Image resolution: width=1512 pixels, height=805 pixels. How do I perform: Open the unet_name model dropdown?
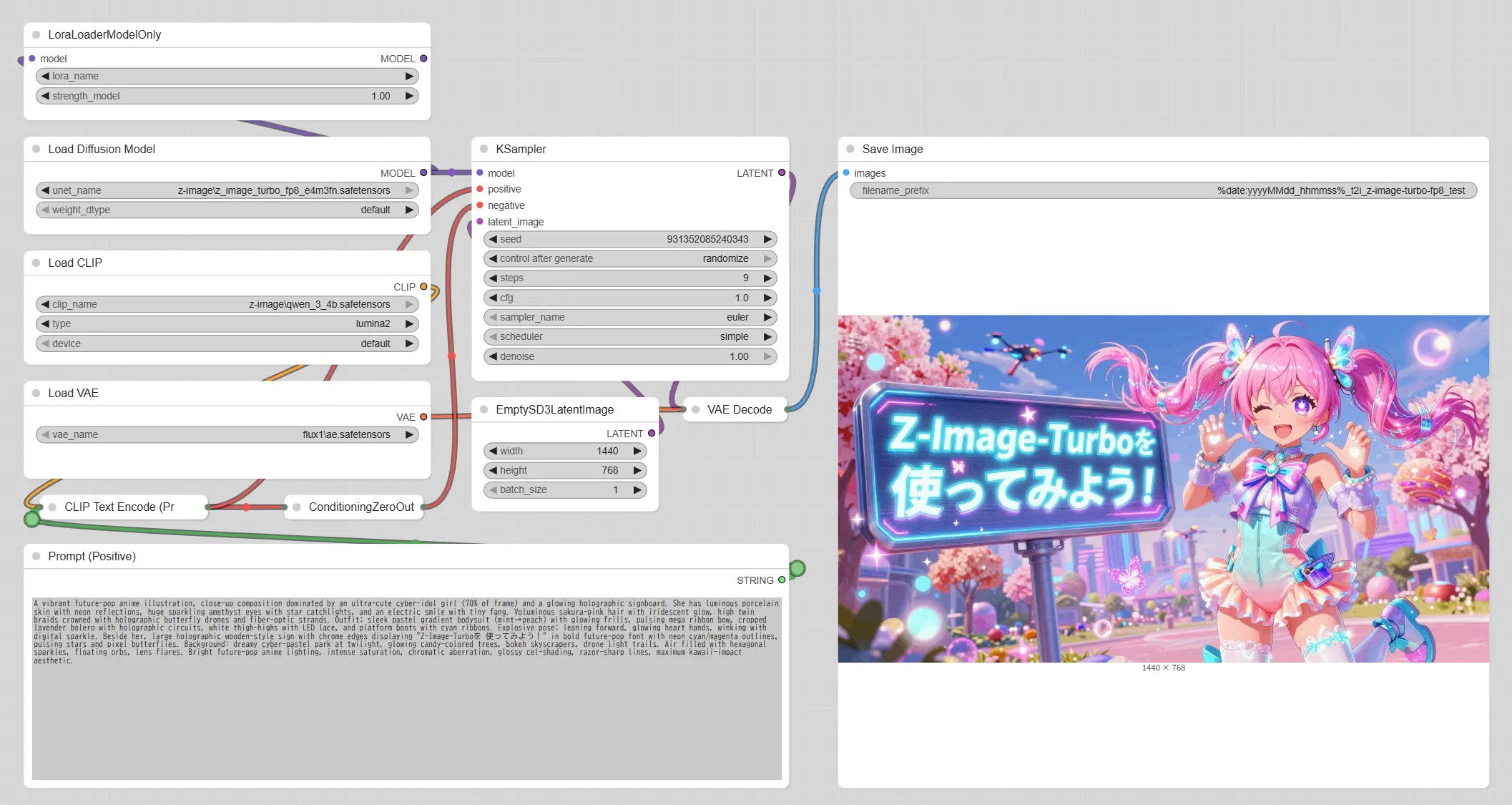(227, 190)
